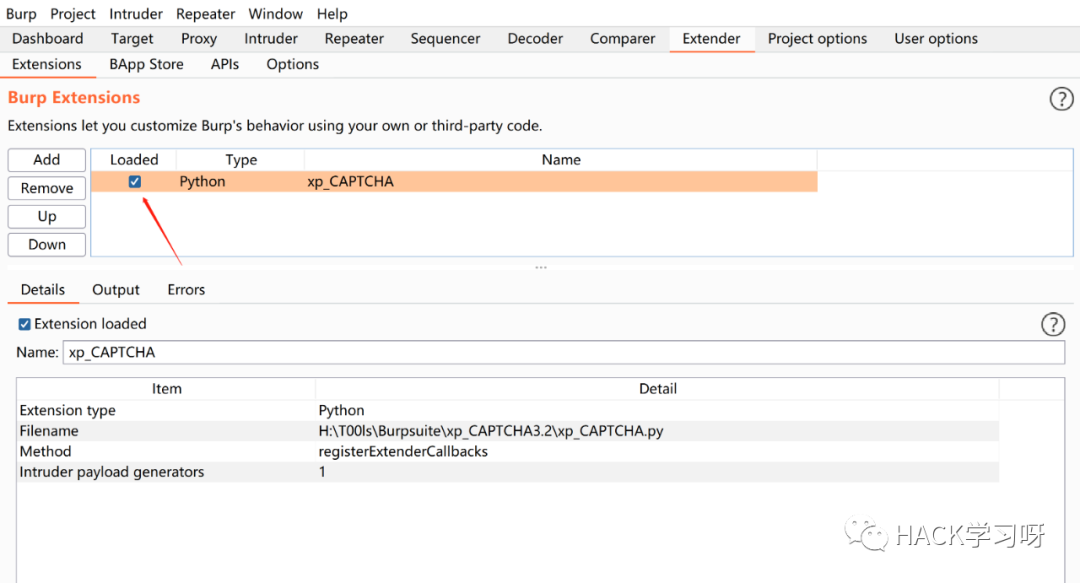The image size is (1080, 583).
Task: Switch to the Dashboard tab
Action: coord(48,39)
